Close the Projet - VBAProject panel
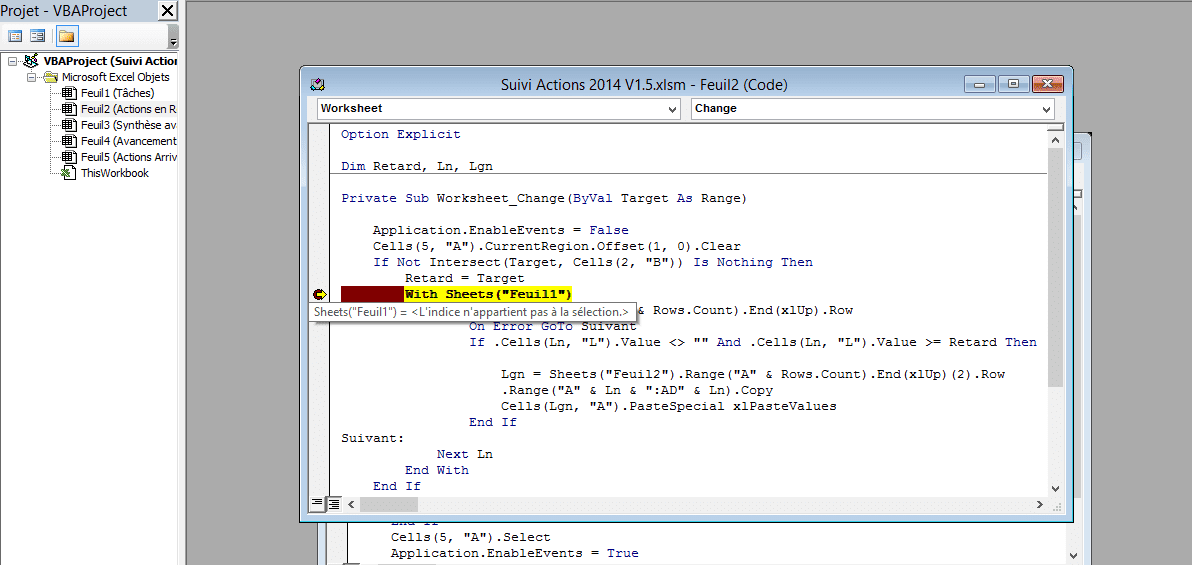Image resolution: width=1192 pixels, height=565 pixels. click(168, 11)
